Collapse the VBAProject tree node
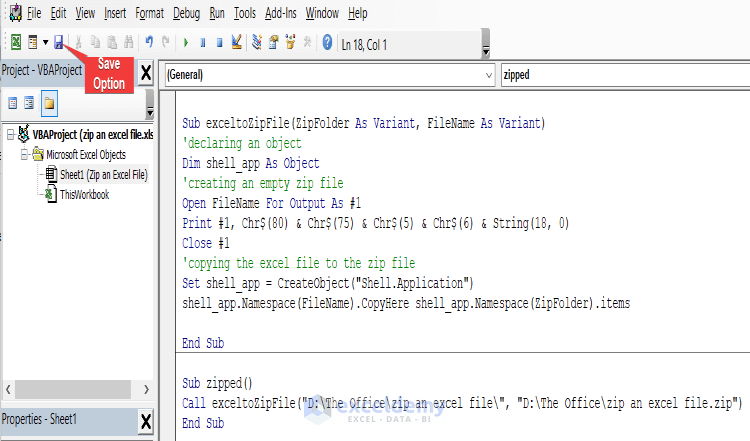The height and width of the screenshot is (441, 750). point(10,134)
